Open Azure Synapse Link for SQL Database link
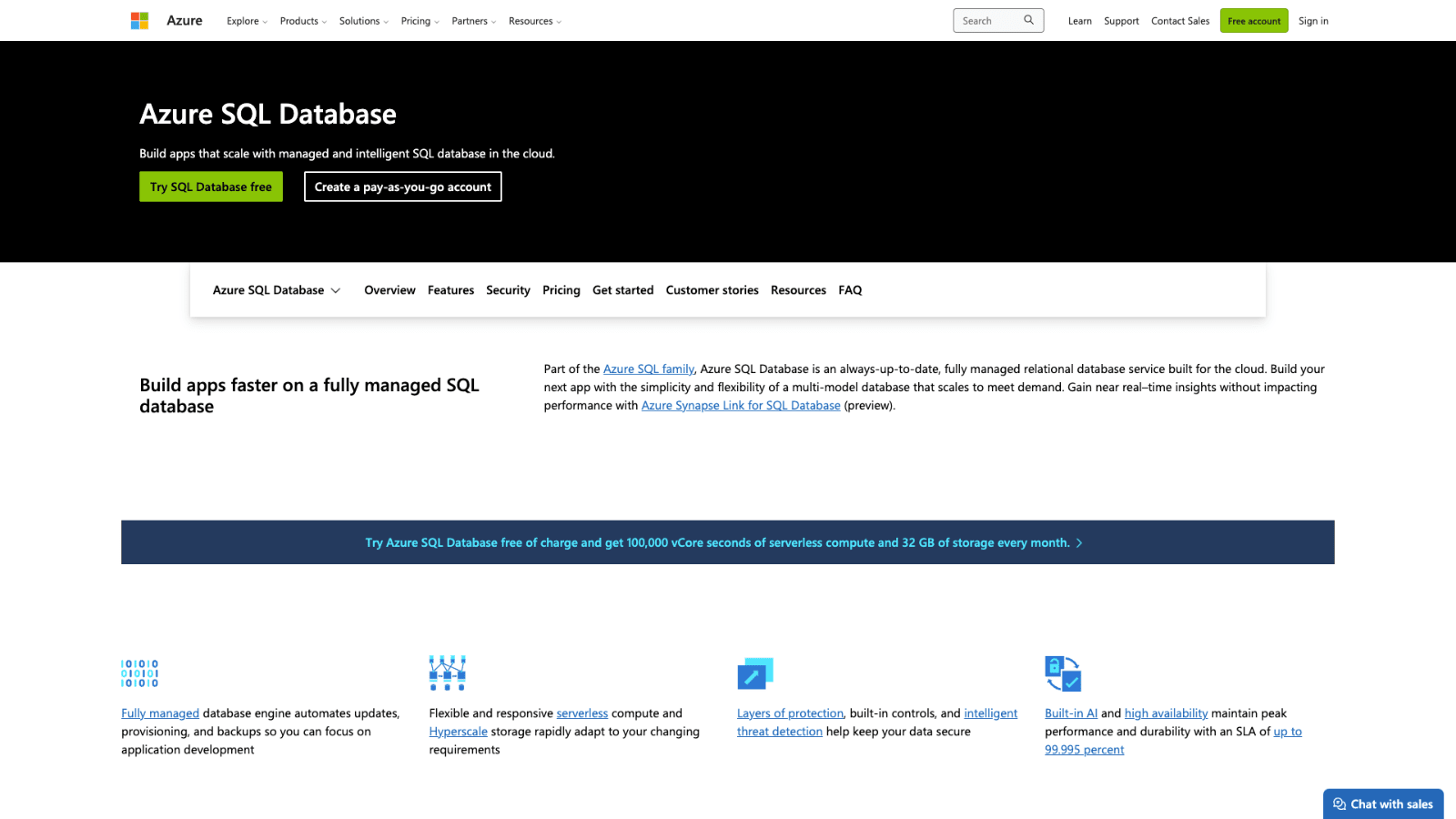This screenshot has width=1456, height=819. tap(741, 405)
